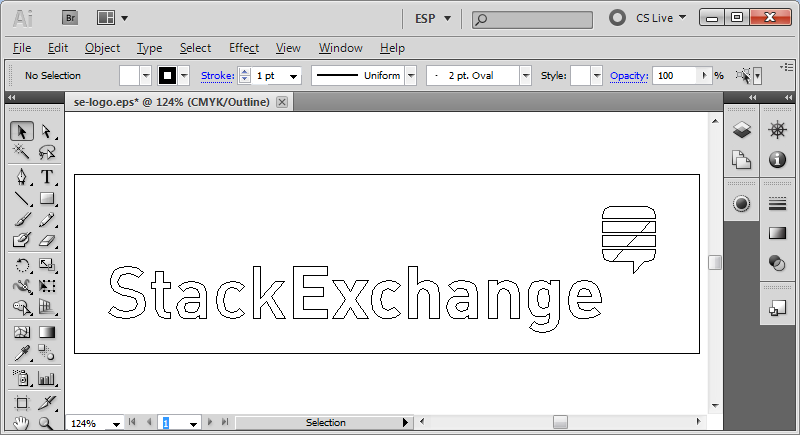The image size is (800, 435).
Task: Open the Transparency panel icon
Action: click(777, 263)
